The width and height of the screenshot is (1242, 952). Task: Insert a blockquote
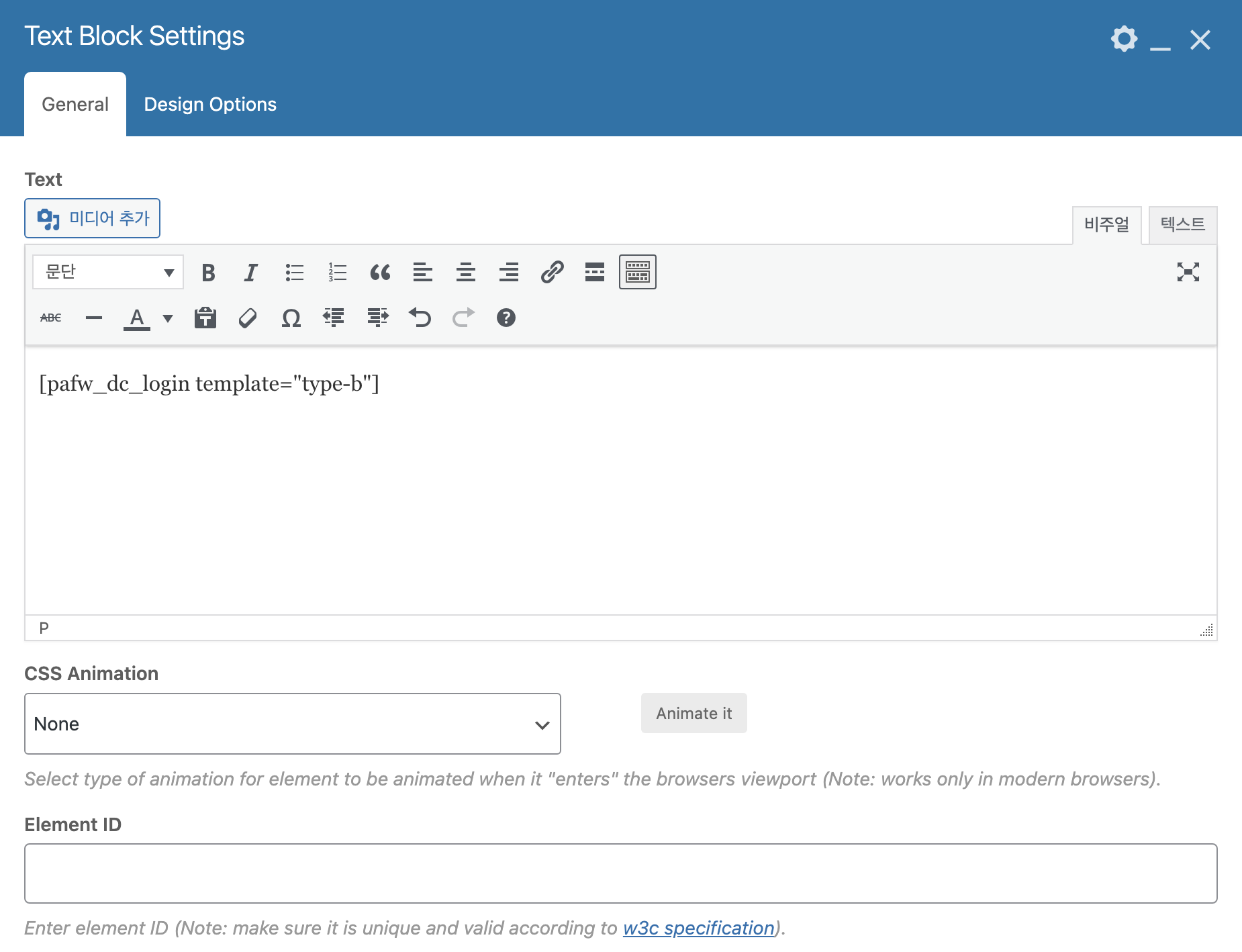380,273
